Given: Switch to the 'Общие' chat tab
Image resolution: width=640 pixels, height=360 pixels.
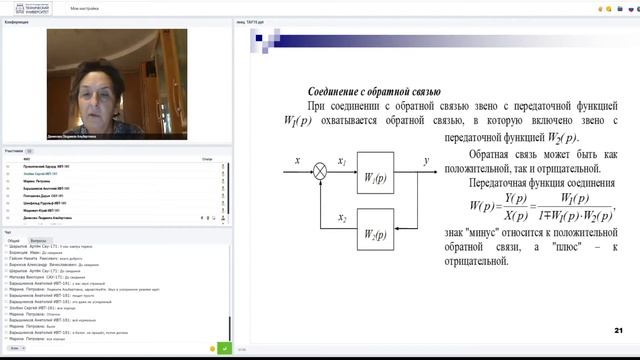Looking at the screenshot, I should (x=13, y=241).
